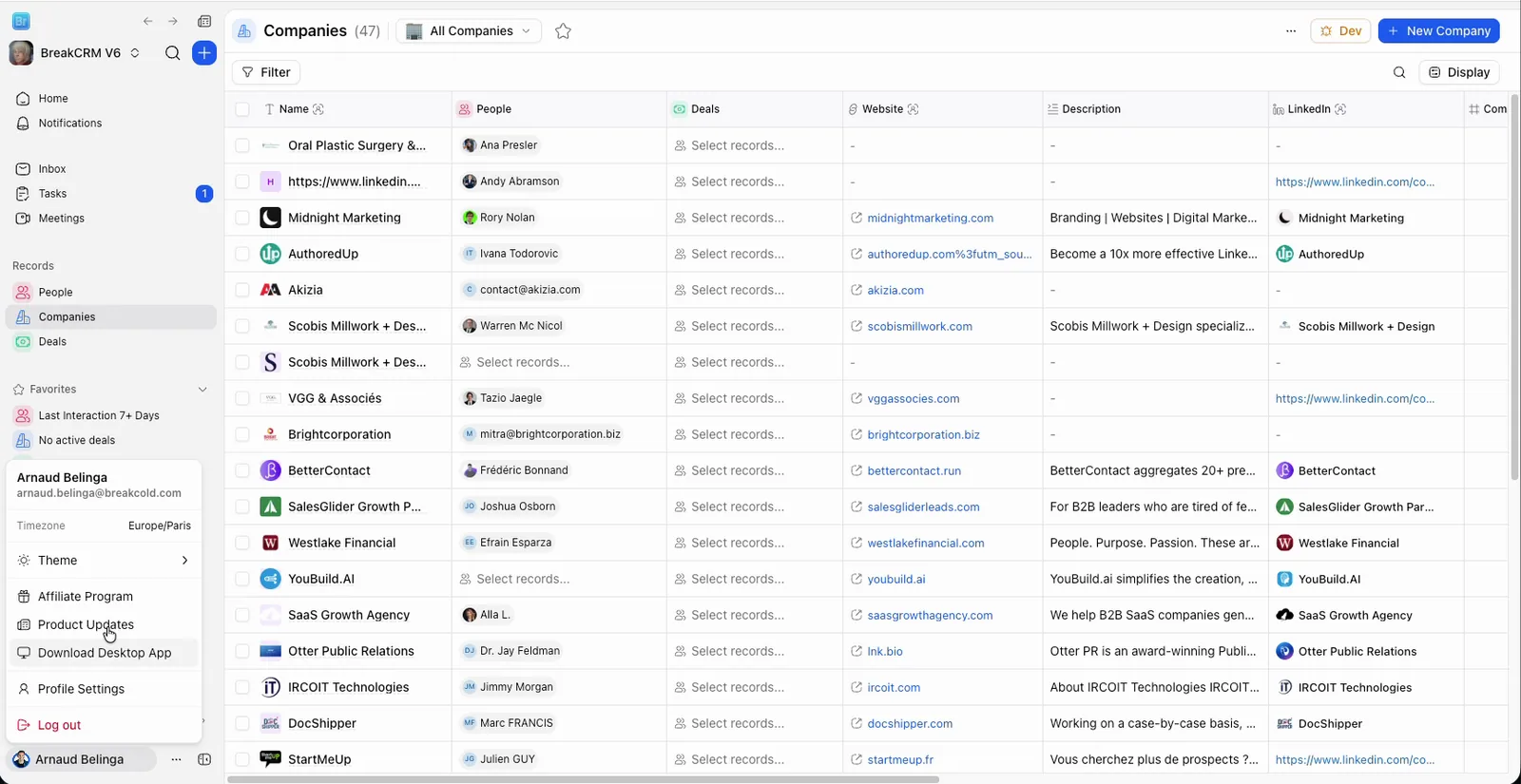Go back with the left arrow icon

[147, 21]
